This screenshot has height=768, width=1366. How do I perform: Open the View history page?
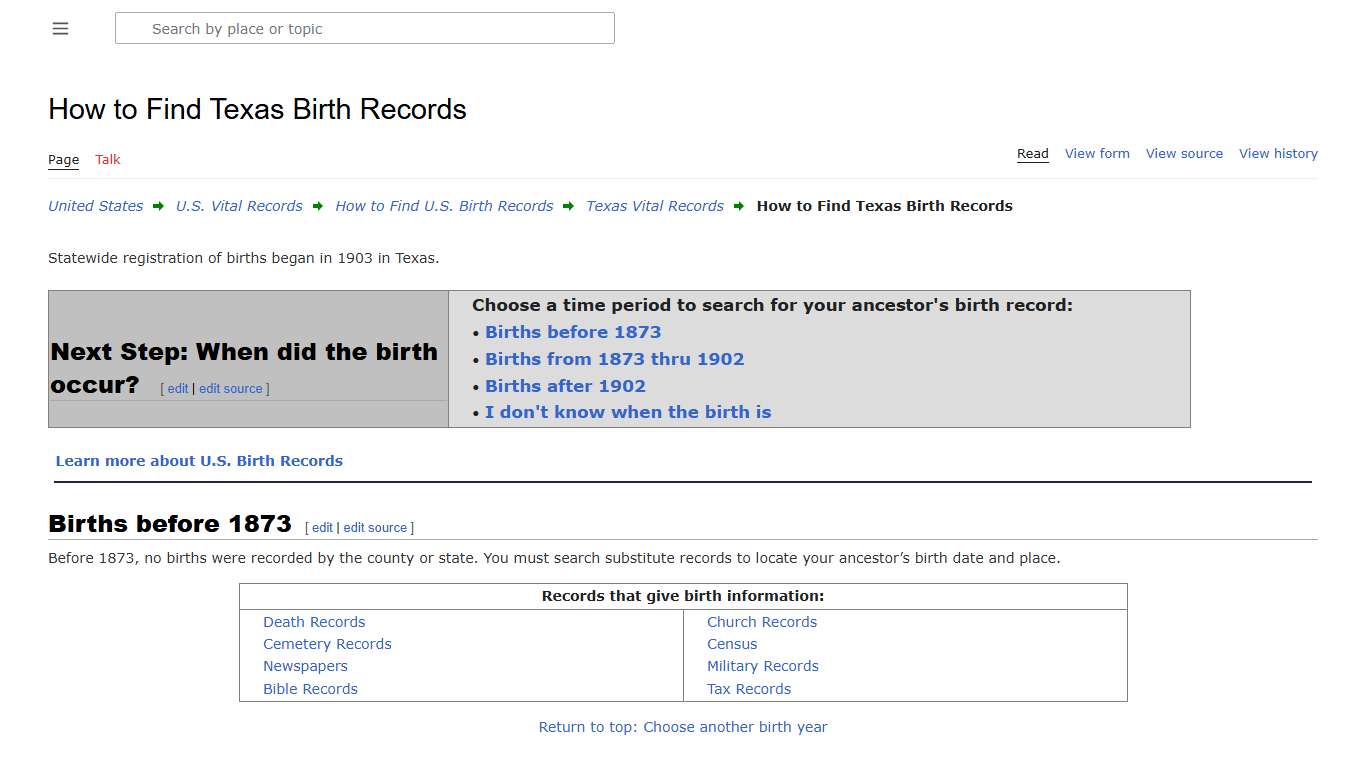(x=1278, y=153)
